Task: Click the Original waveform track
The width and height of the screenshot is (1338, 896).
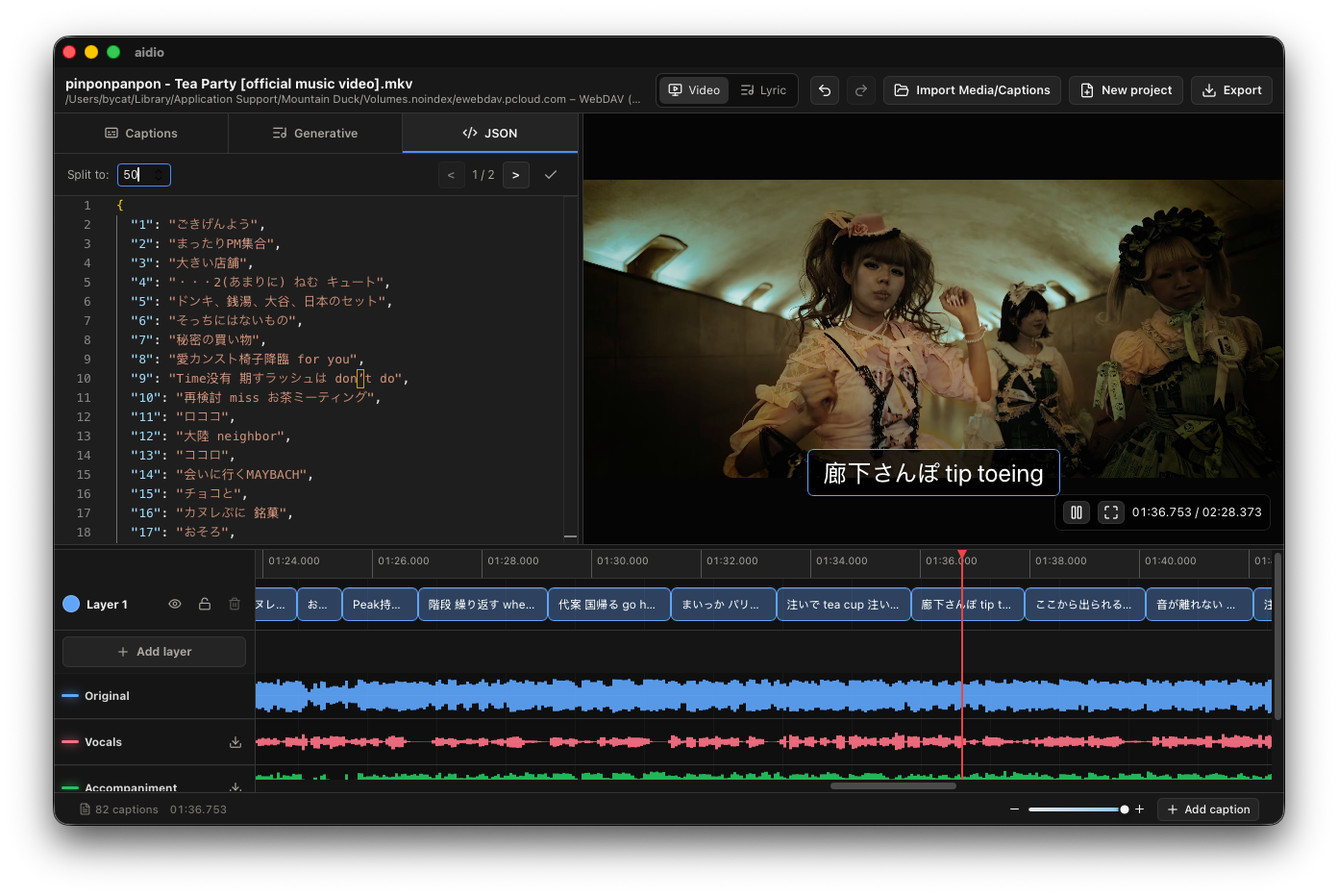Action: coord(763,695)
